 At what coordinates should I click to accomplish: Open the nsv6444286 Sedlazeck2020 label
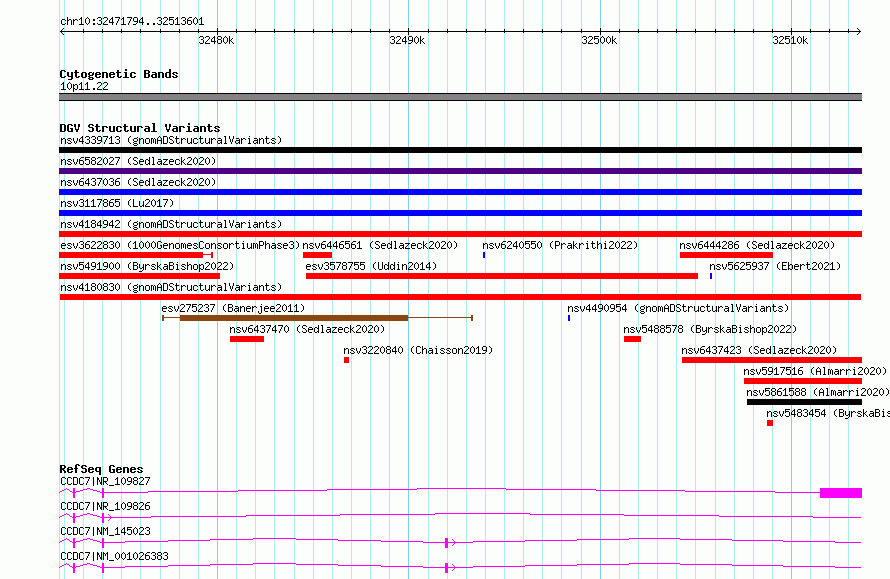[x=757, y=245]
